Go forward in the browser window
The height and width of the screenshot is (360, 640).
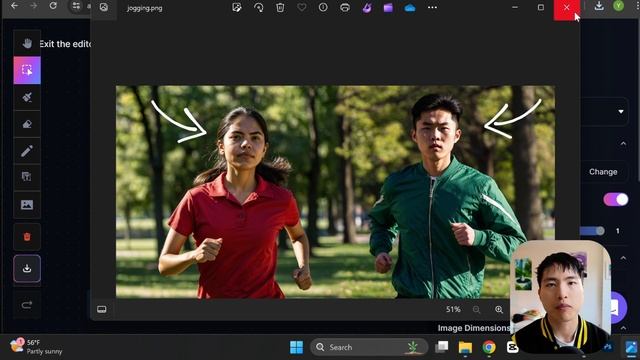pos(33,6)
